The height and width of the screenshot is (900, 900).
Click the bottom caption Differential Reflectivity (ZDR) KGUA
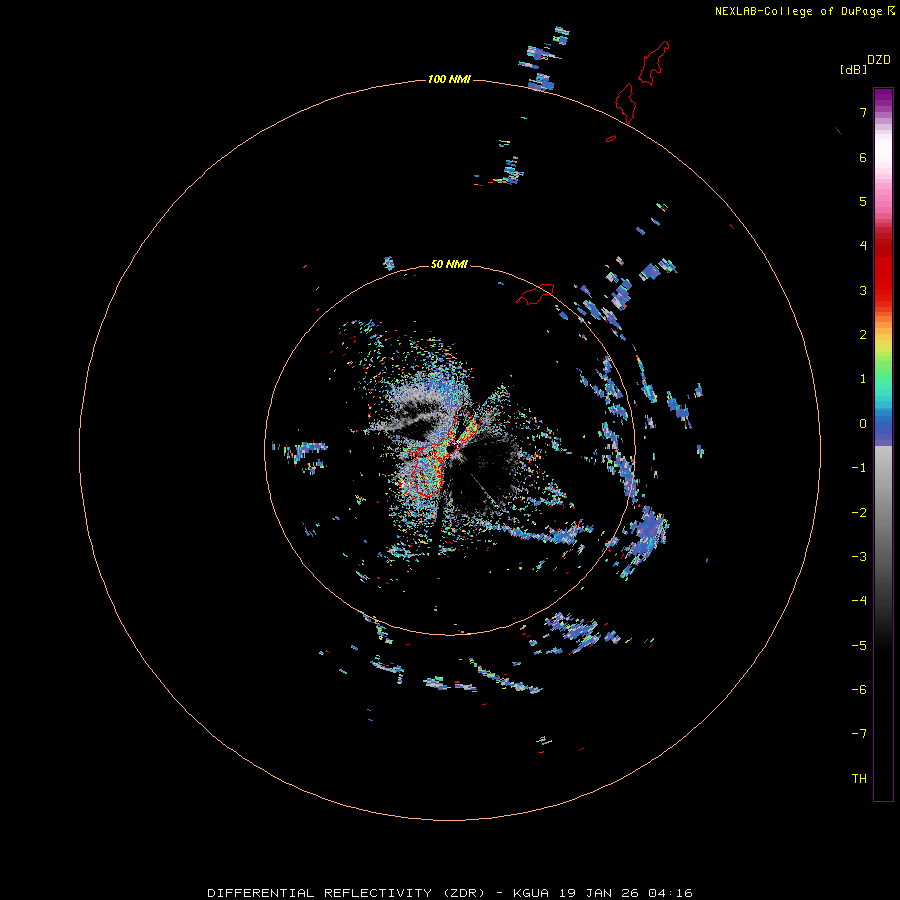[x=450, y=893]
